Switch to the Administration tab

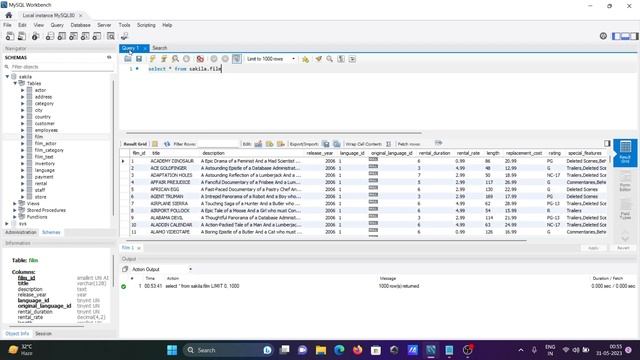pos(21,232)
